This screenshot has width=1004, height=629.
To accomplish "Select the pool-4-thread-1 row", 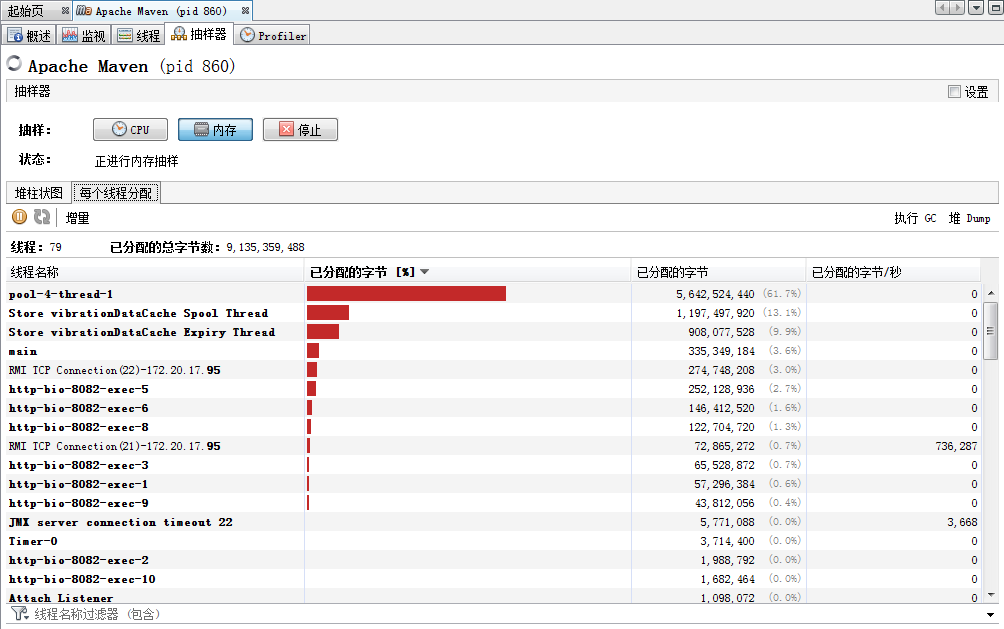I will [x=494, y=294].
